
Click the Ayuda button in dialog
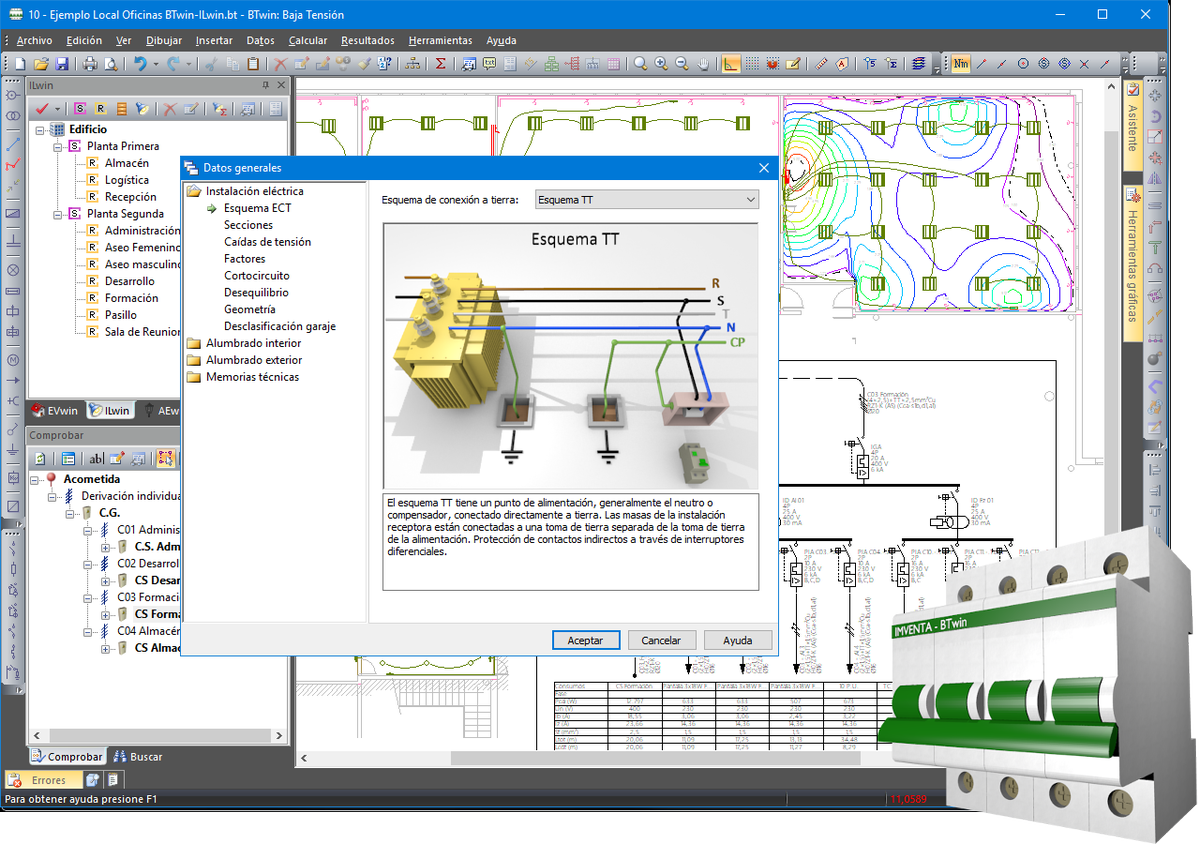click(737, 640)
